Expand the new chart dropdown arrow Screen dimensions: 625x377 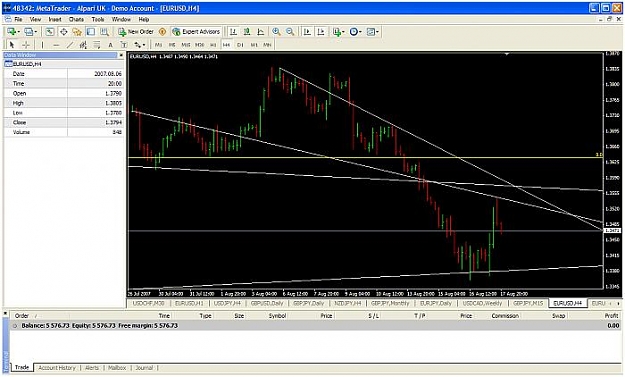pyautogui.click(x=18, y=31)
